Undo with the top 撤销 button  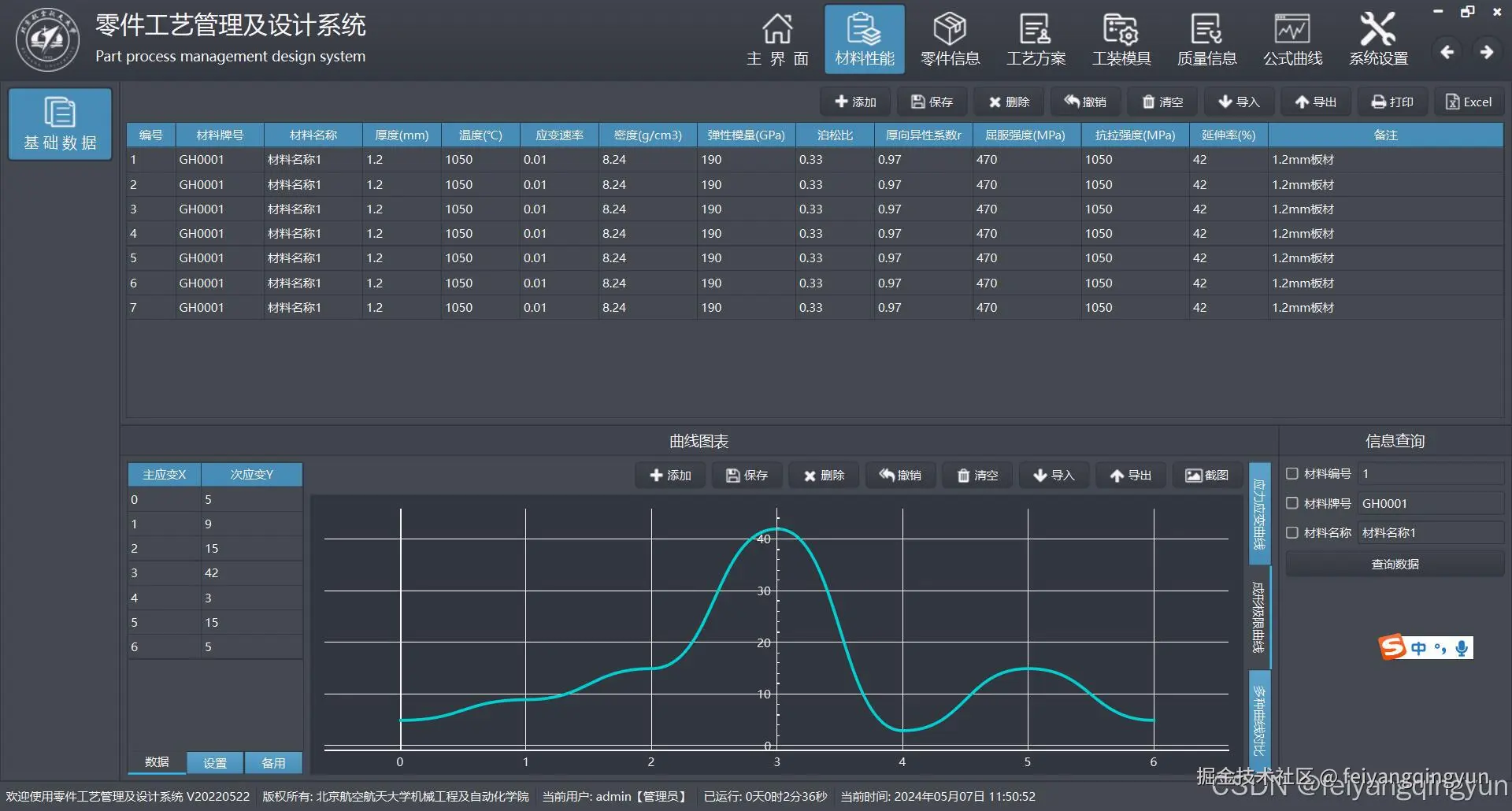[x=1085, y=102]
